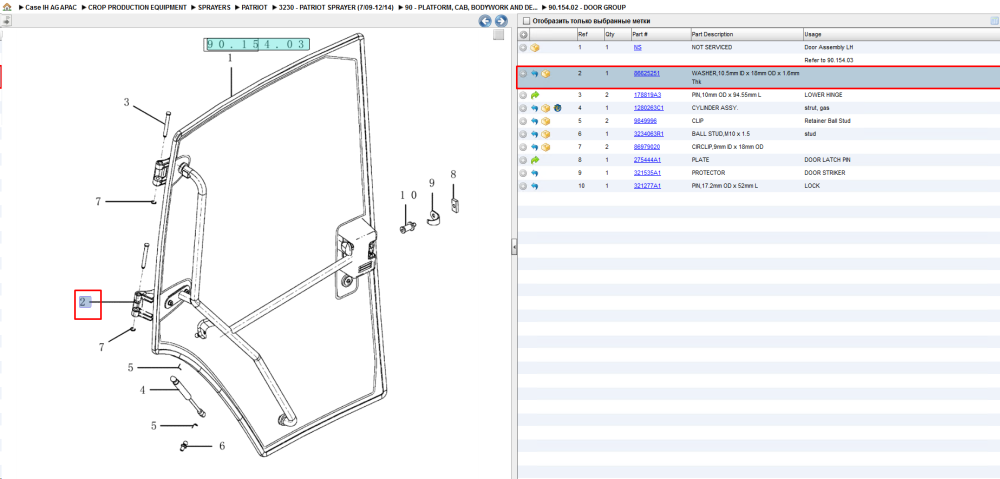Click the box icon in the CLIP row
Screen dimensions: 1000x479
point(546,121)
